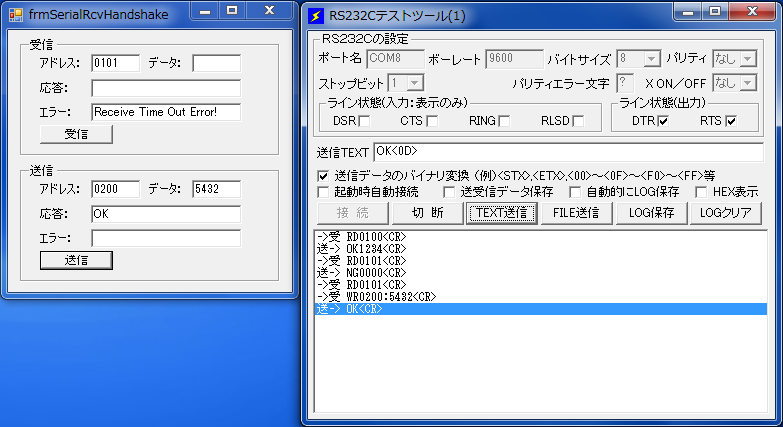
Task: Open the パリティ dropdown
Action: [748, 59]
